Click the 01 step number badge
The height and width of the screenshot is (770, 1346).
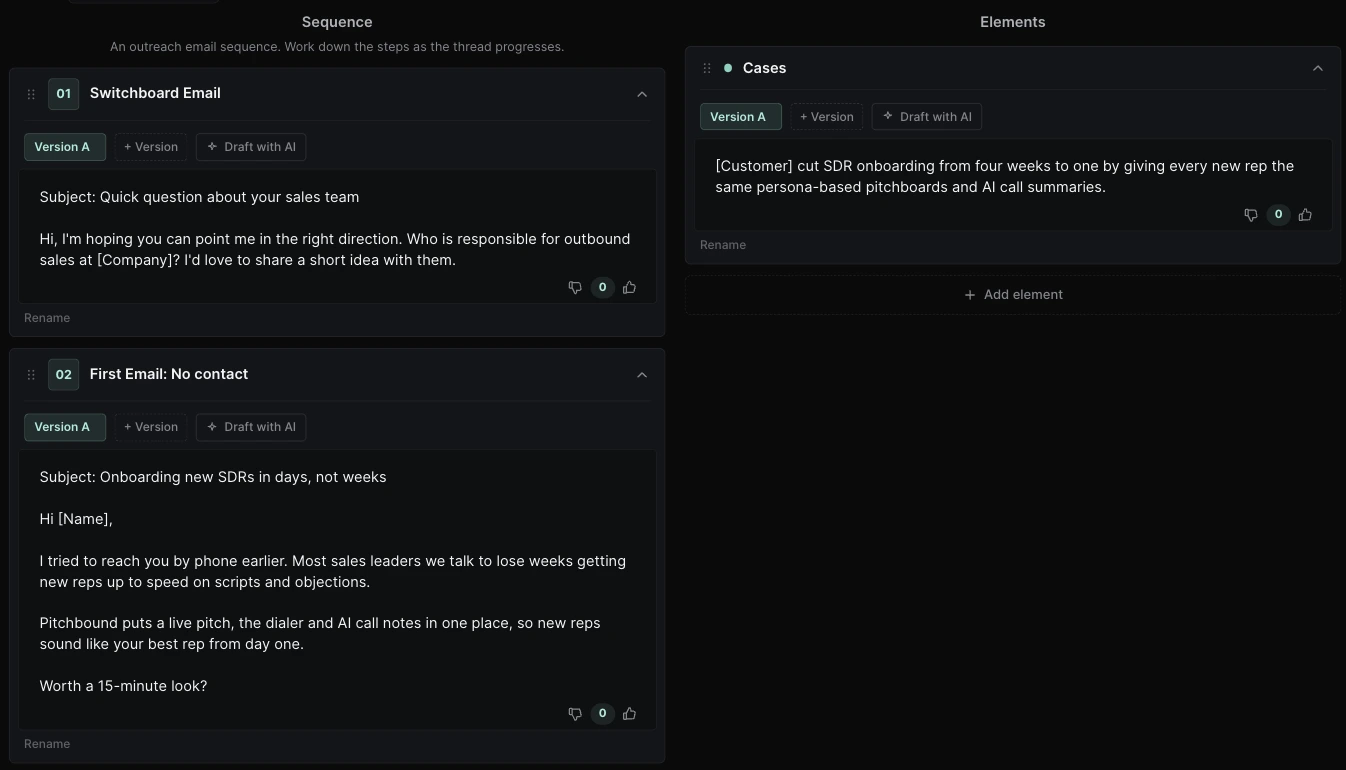tap(63, 94)
